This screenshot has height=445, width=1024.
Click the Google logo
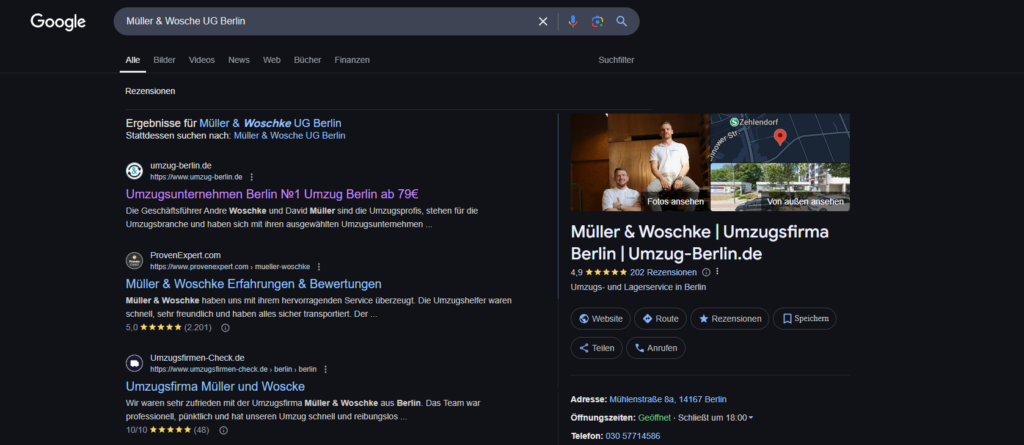pyautogui.click(x=58, y=22)
